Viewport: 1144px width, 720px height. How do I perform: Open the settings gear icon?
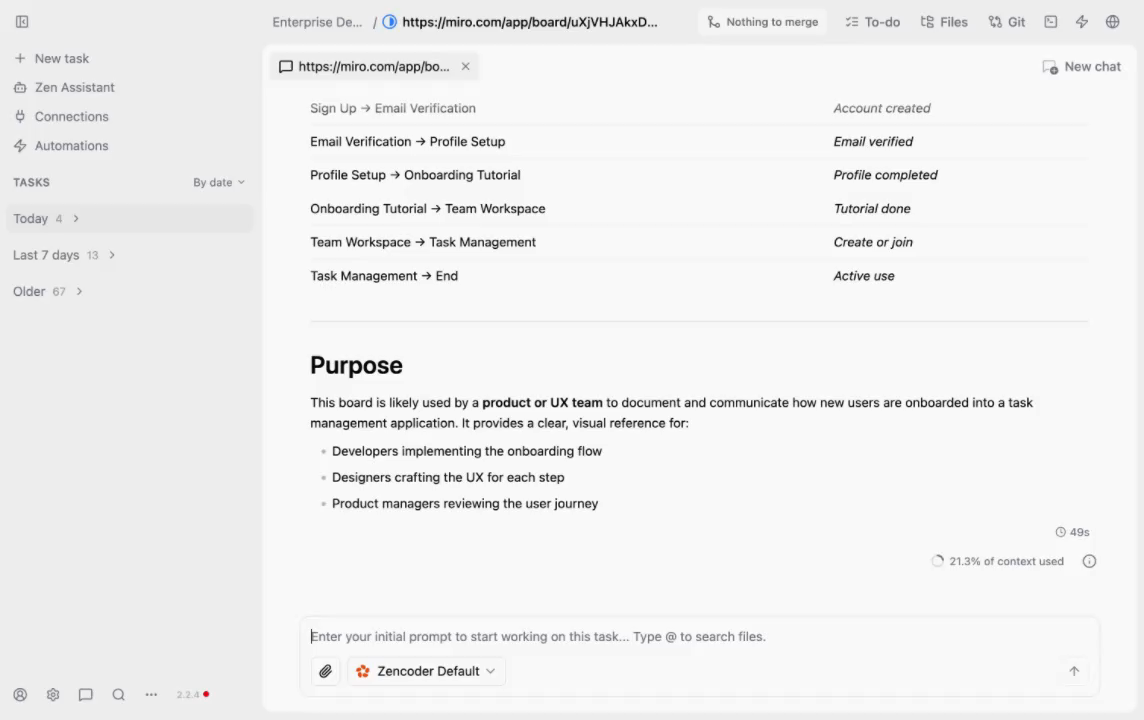pos(53,694)
